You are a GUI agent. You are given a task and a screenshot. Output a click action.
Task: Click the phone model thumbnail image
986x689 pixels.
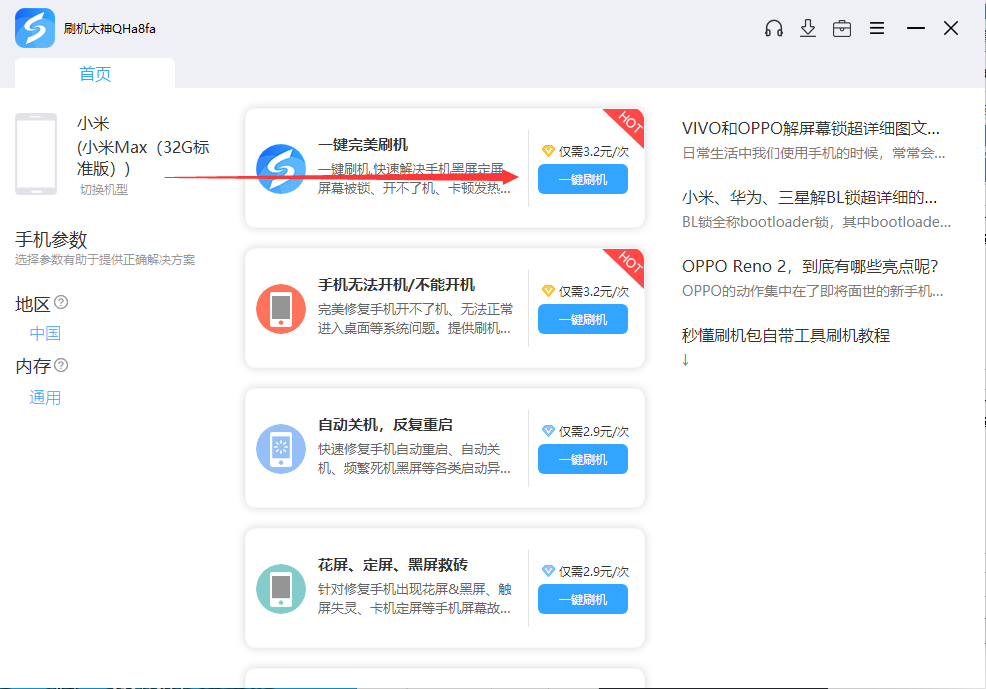(x=36, y=154)
